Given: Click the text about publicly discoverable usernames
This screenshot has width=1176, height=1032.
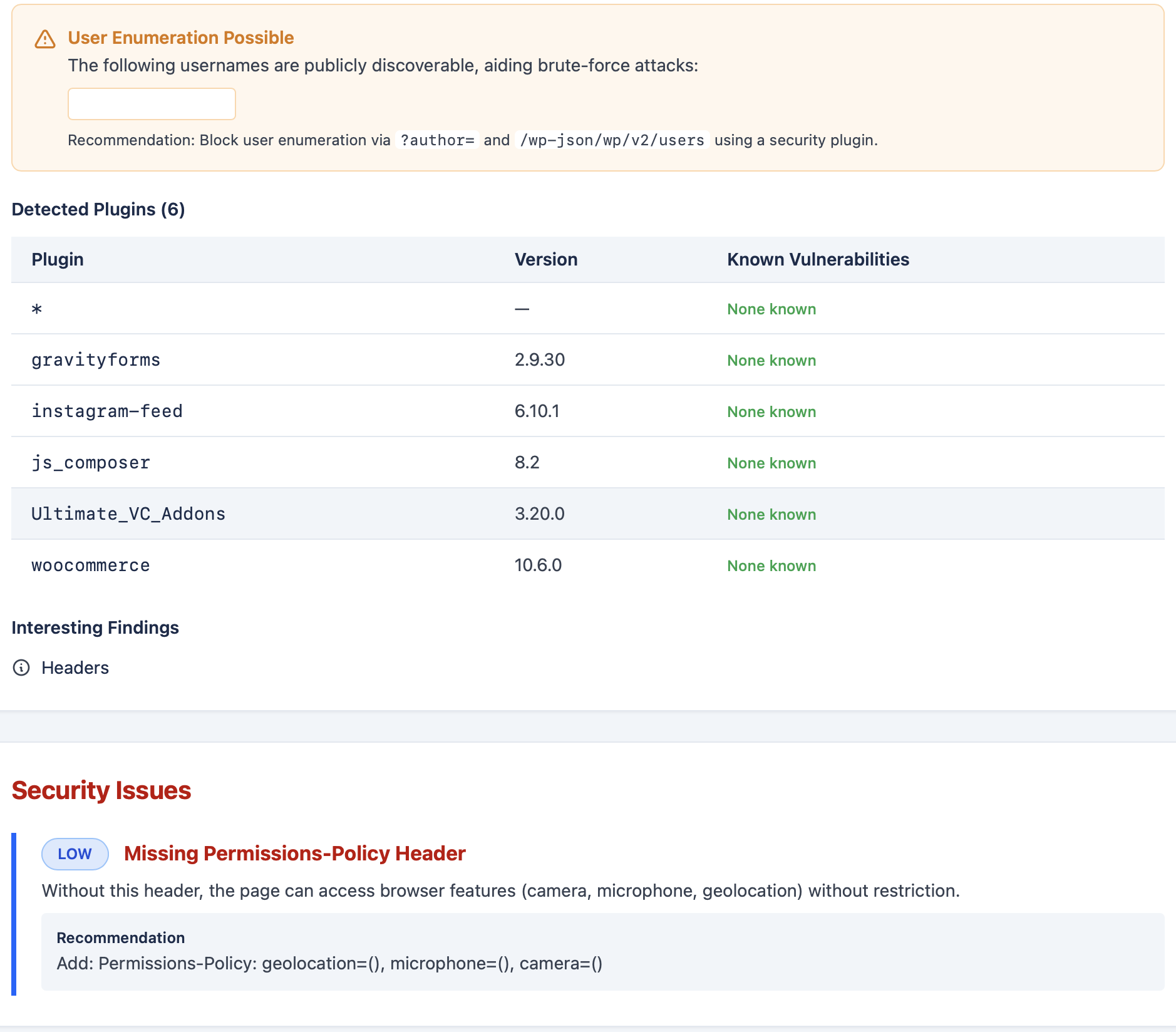Looking at the screenshot, I should tap(383, 65).
